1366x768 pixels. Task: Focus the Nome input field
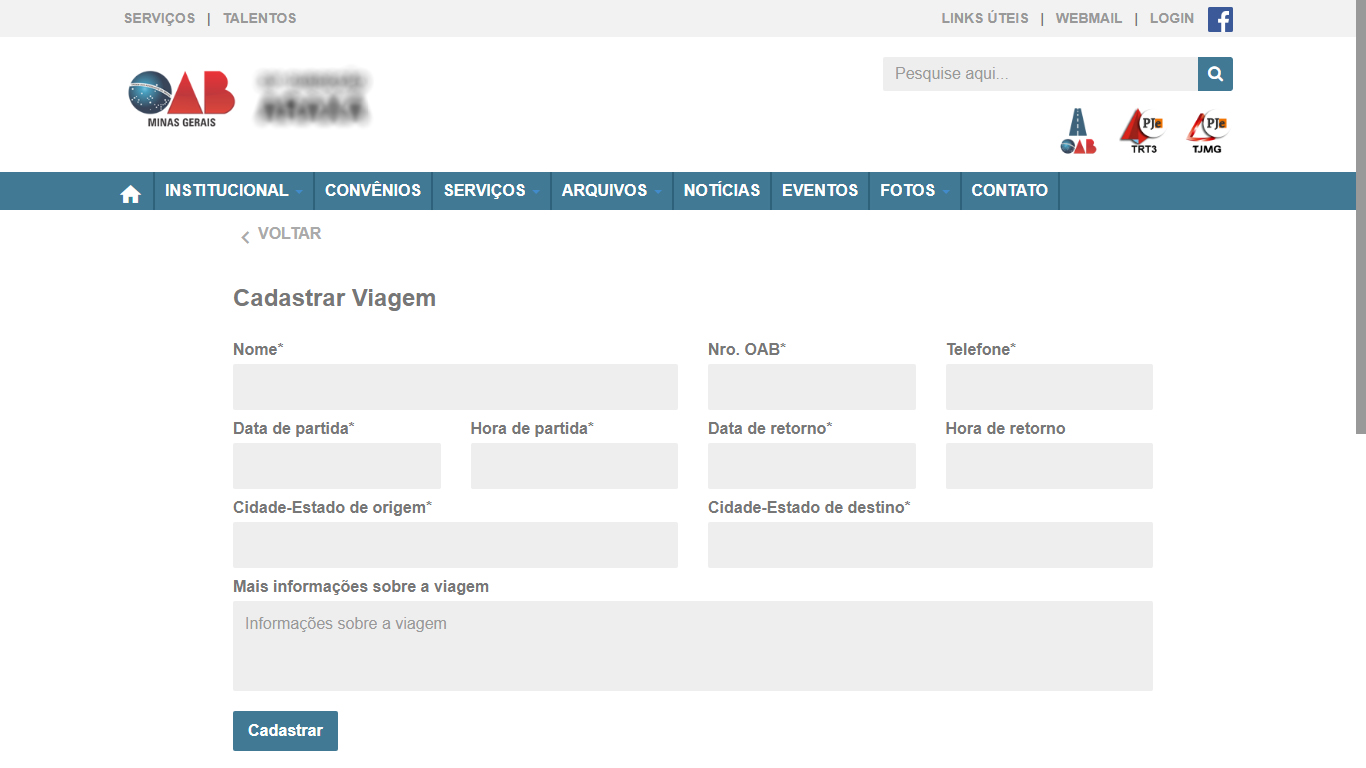[x=455, y=387]
